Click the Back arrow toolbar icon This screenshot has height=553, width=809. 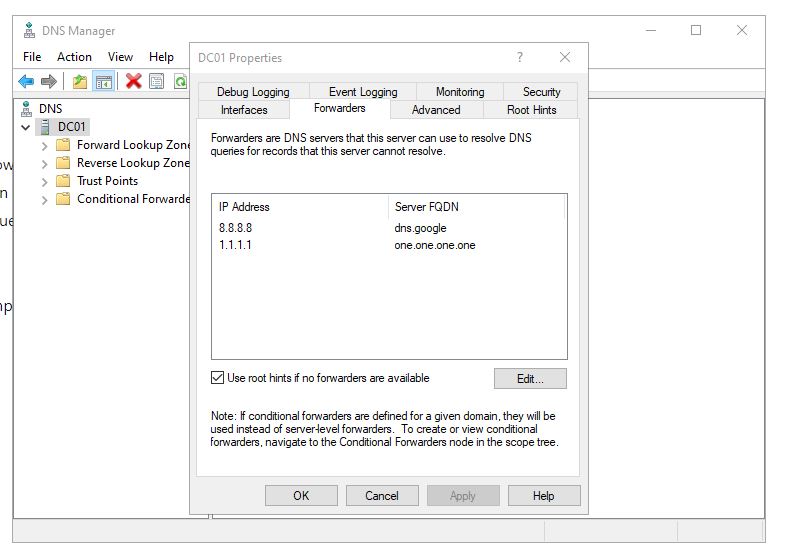click(x=26, y=81)
